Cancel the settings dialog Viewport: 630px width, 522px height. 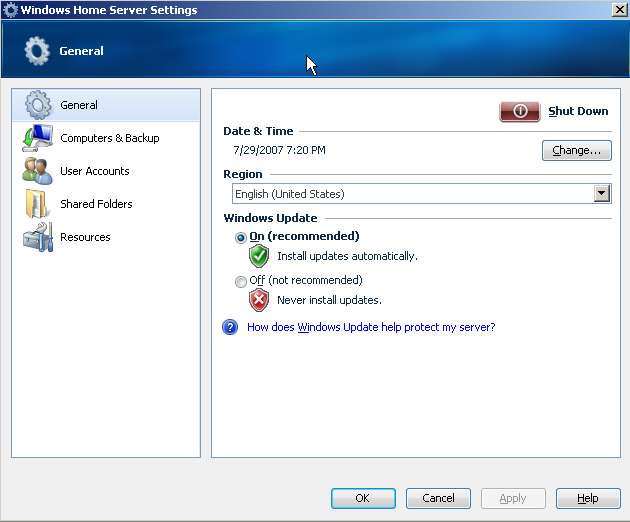(438, 498)
